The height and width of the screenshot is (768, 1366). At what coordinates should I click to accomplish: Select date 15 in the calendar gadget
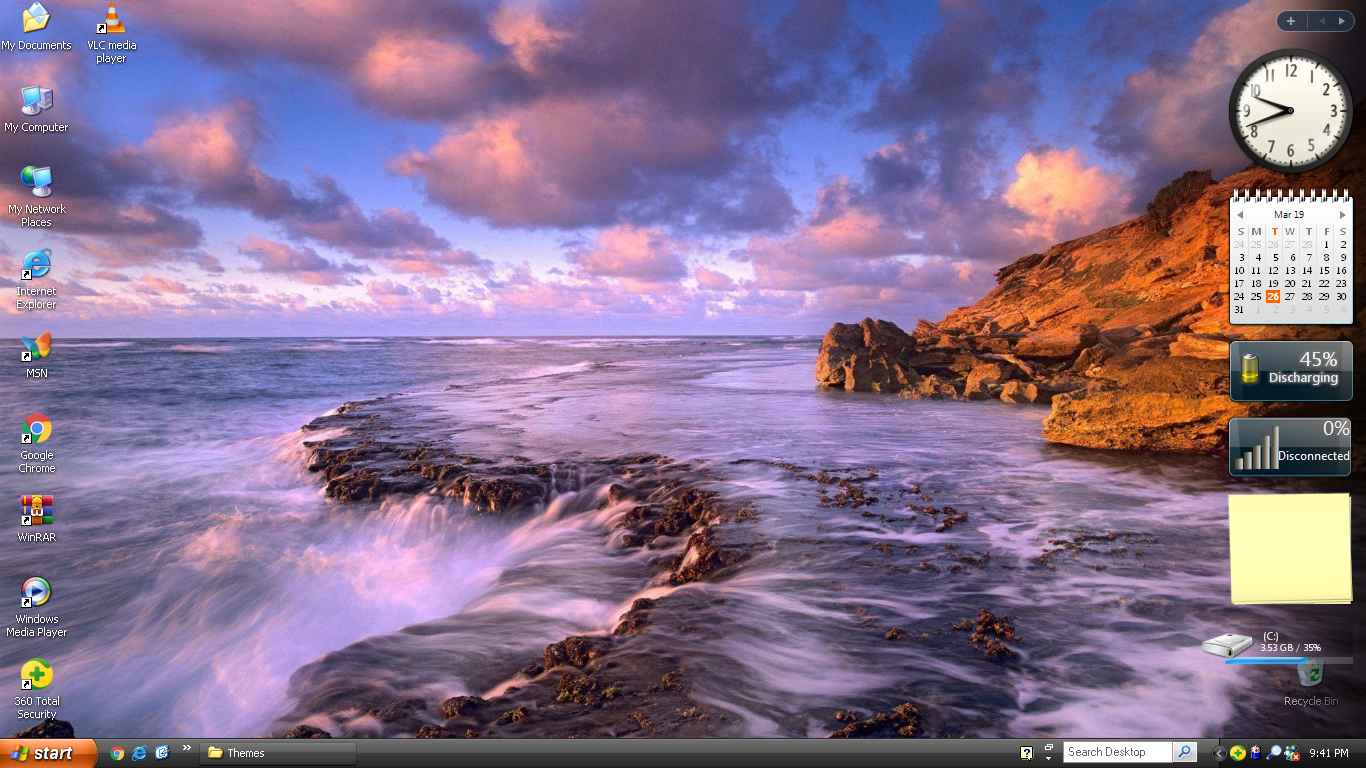pyautogui.click(x=1324, y=270)
